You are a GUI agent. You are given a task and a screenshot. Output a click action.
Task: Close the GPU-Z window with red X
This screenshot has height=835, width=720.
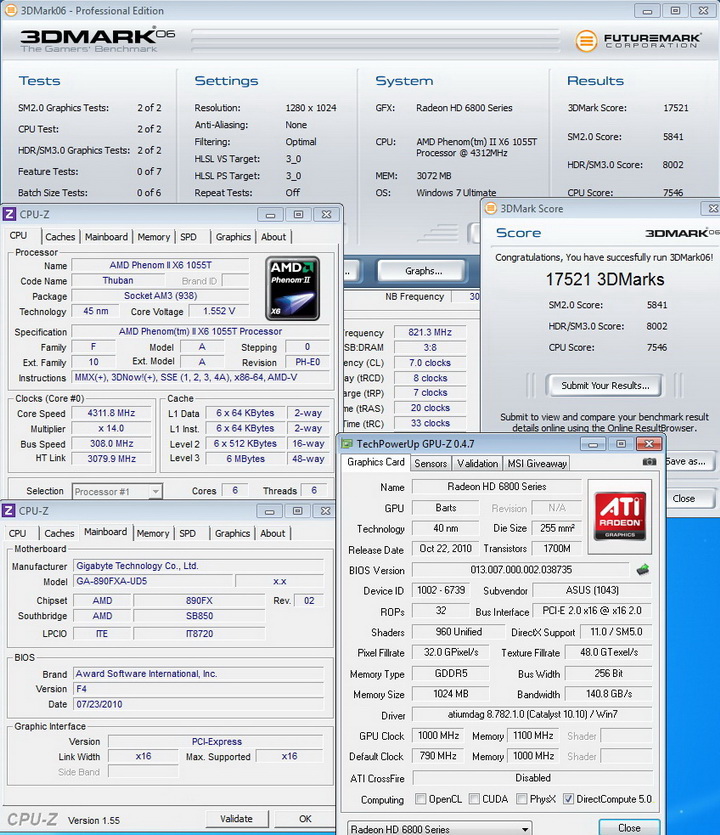[649, 444]
